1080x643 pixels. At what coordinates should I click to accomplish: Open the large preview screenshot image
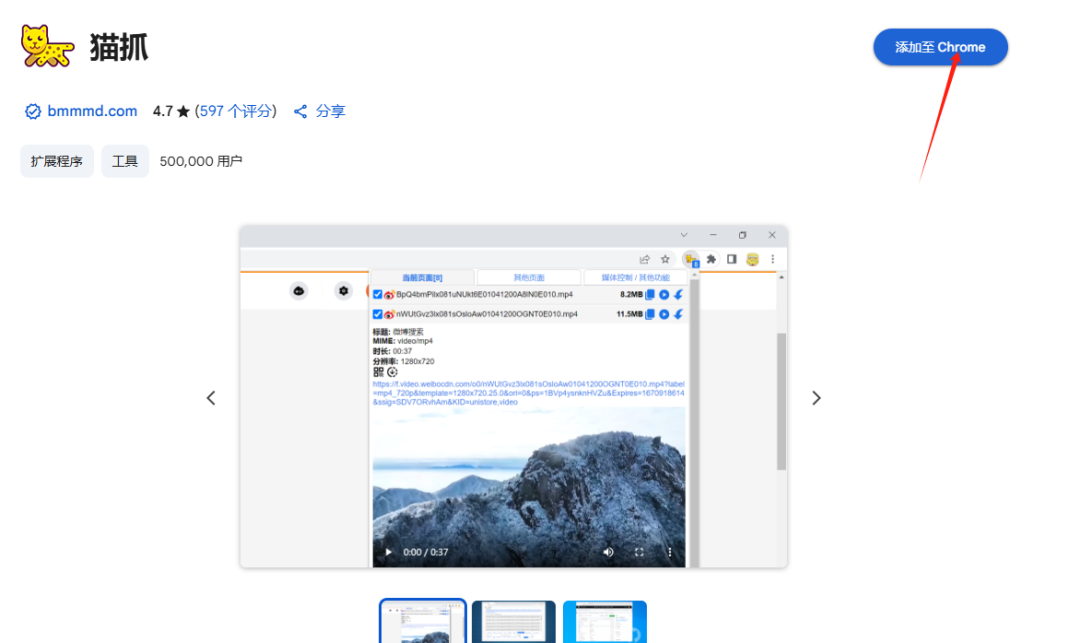tap(514, 397)
